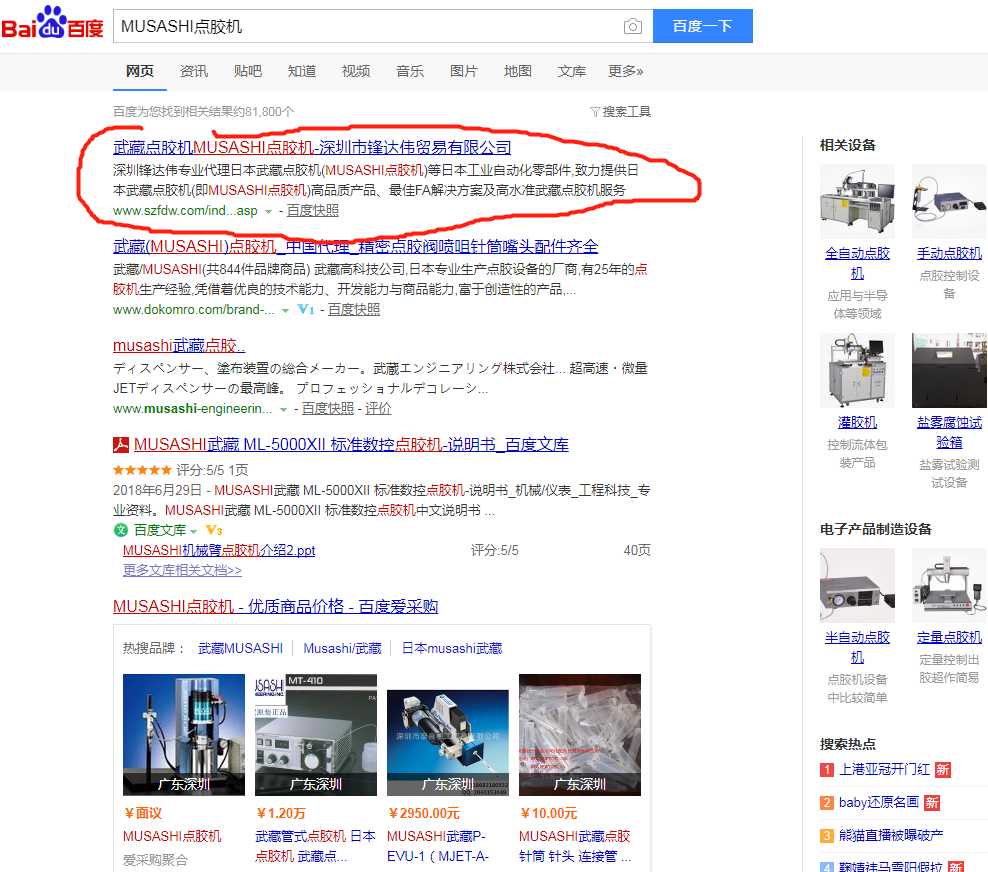Open ¥面议 MUSASHI点胶机 product image
The image size is (988, 872).
pyautogui.click(x=184, y=735)
